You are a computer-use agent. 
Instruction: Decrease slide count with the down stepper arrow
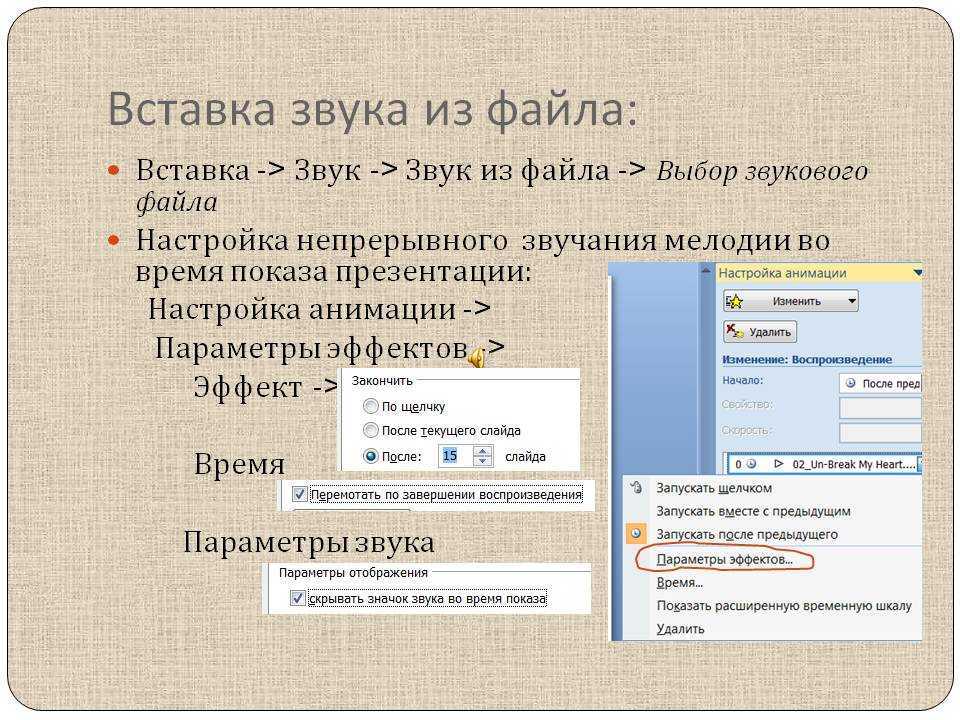(482, 461)
